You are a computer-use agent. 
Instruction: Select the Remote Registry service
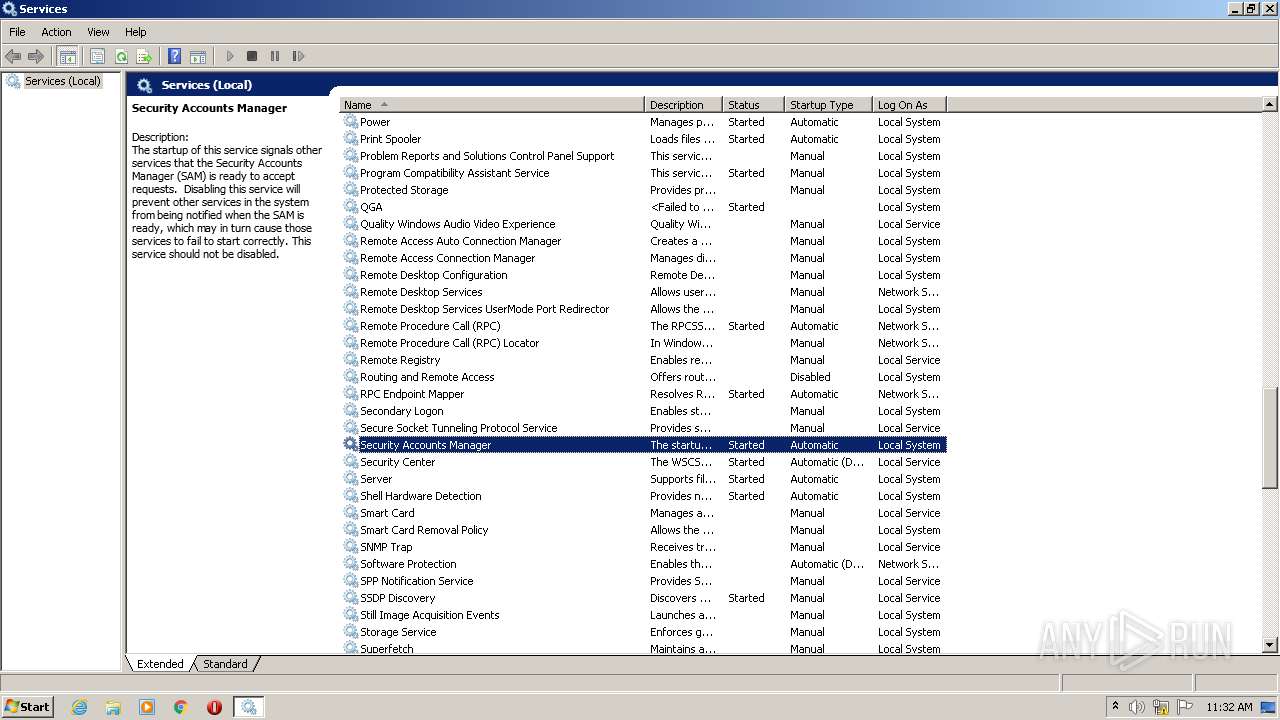[643, 360]
